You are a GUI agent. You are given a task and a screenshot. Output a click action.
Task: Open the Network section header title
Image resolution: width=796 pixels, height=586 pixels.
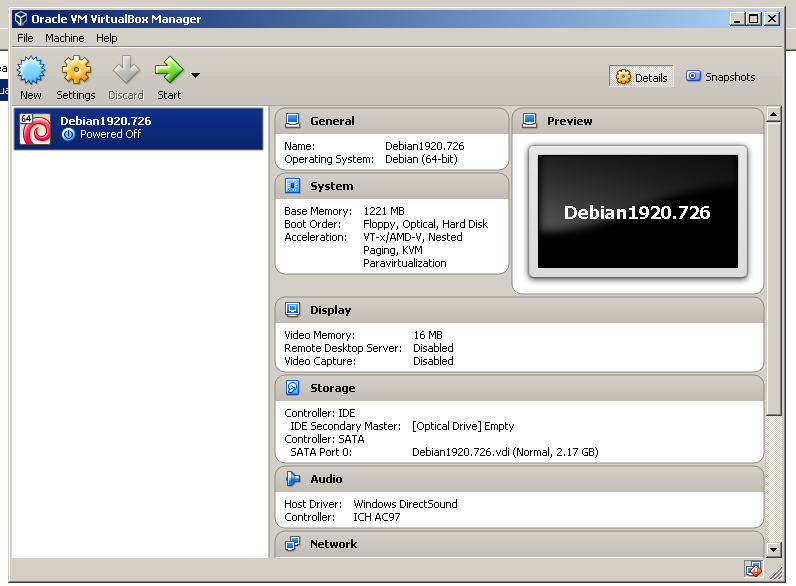click(334, 544)
